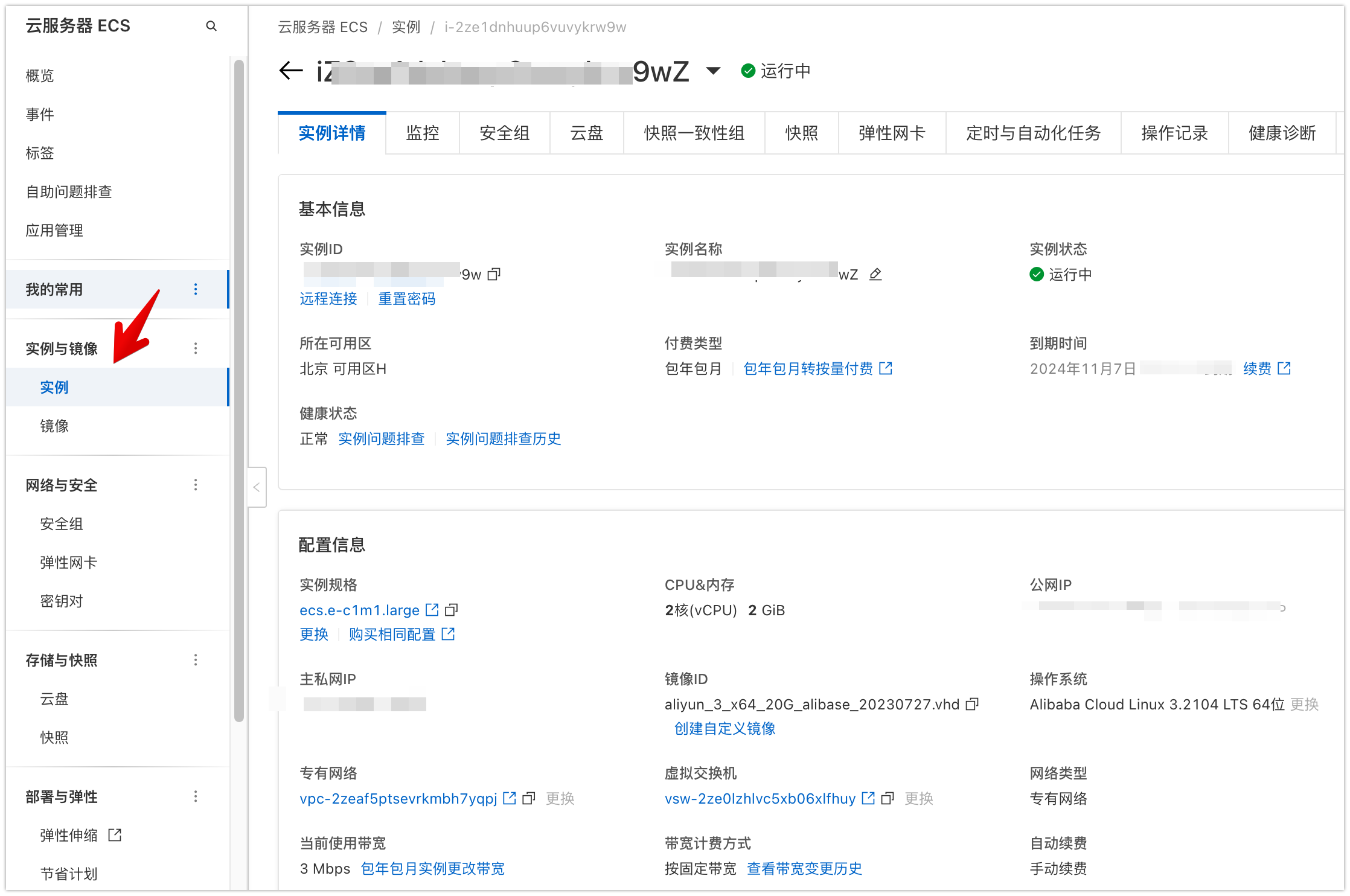The width and height of the screenshot is (1350, 896).
Task: Copy the instance ID with copy icon
Action: coord(494,275)
